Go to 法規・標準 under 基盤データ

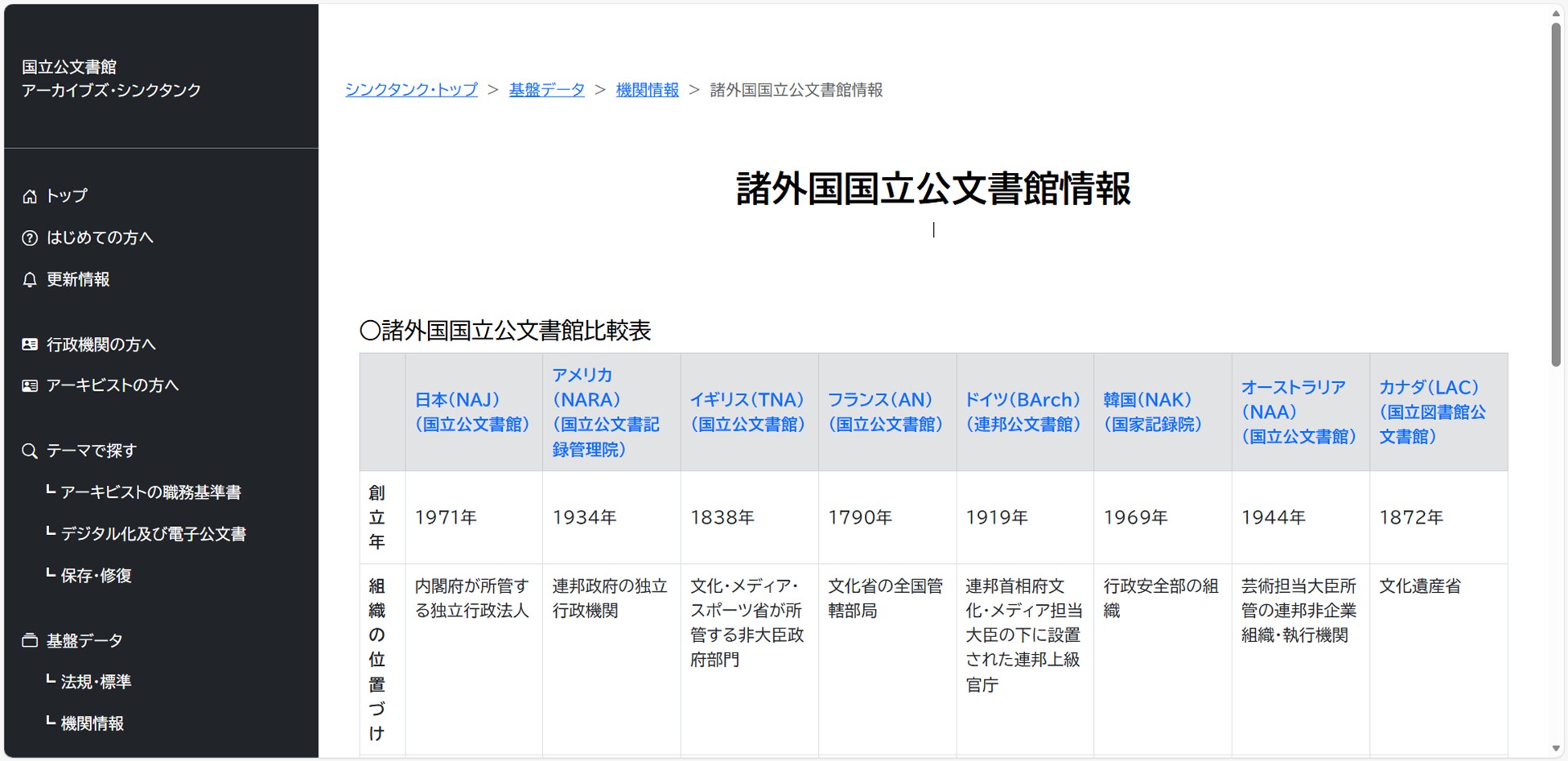(96, 682)
